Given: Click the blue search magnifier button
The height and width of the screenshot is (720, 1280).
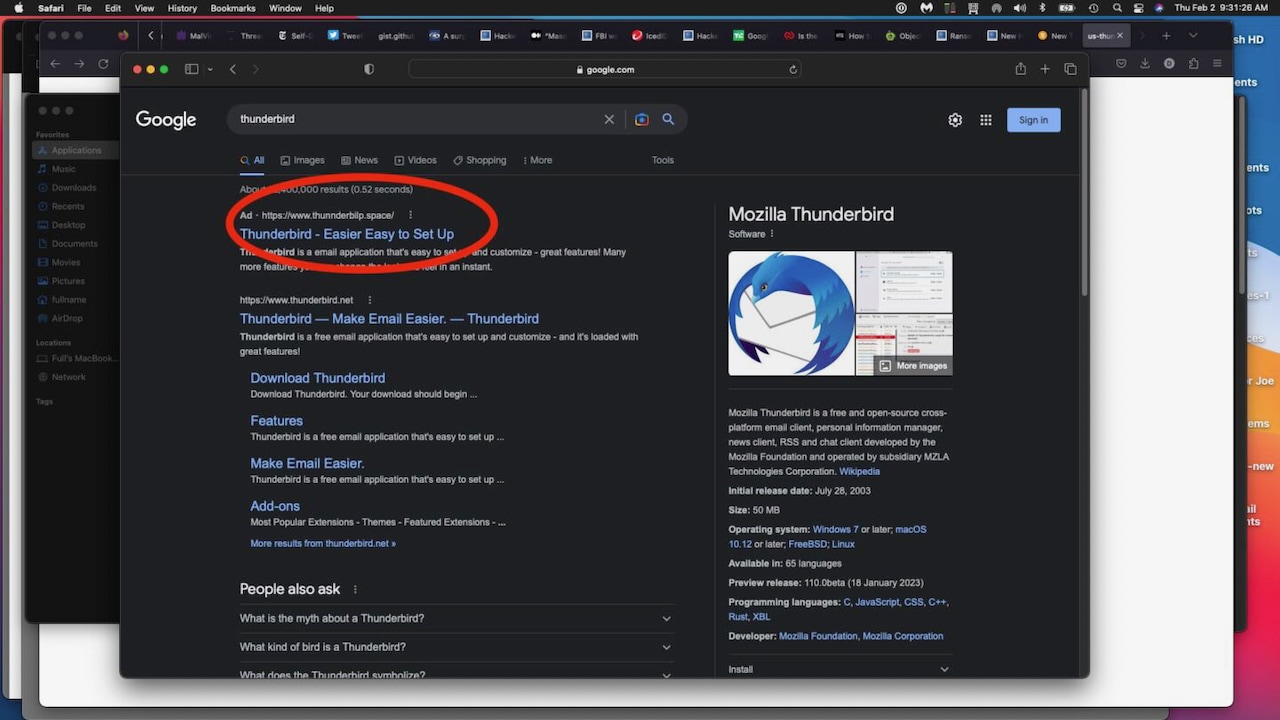Looking at the screenshot, I should 668,119.
